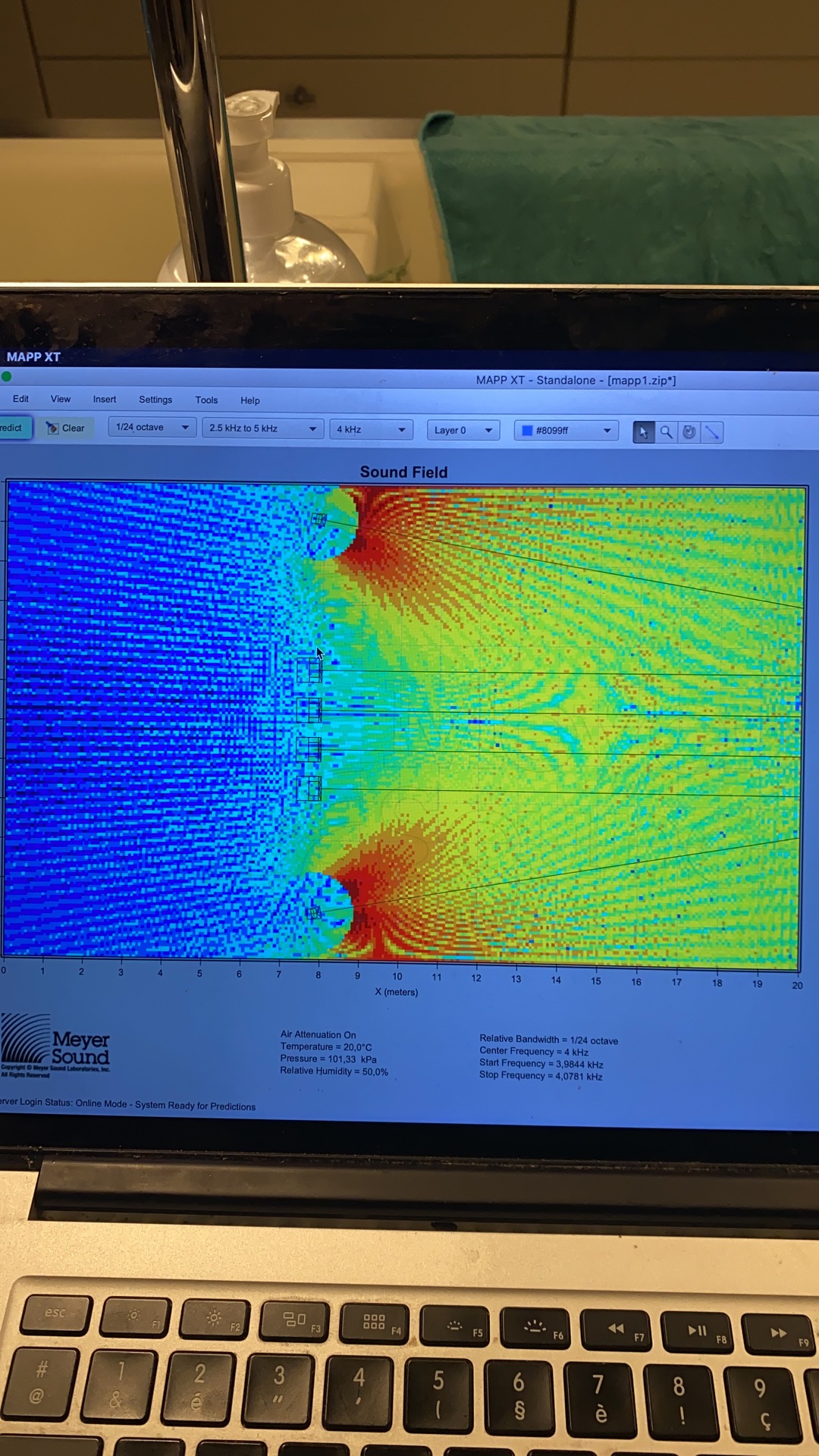Select second loudspeaker from top in center stack
Image resolution: width=819 pixels, height=1456 pixels.
(309, 710)
